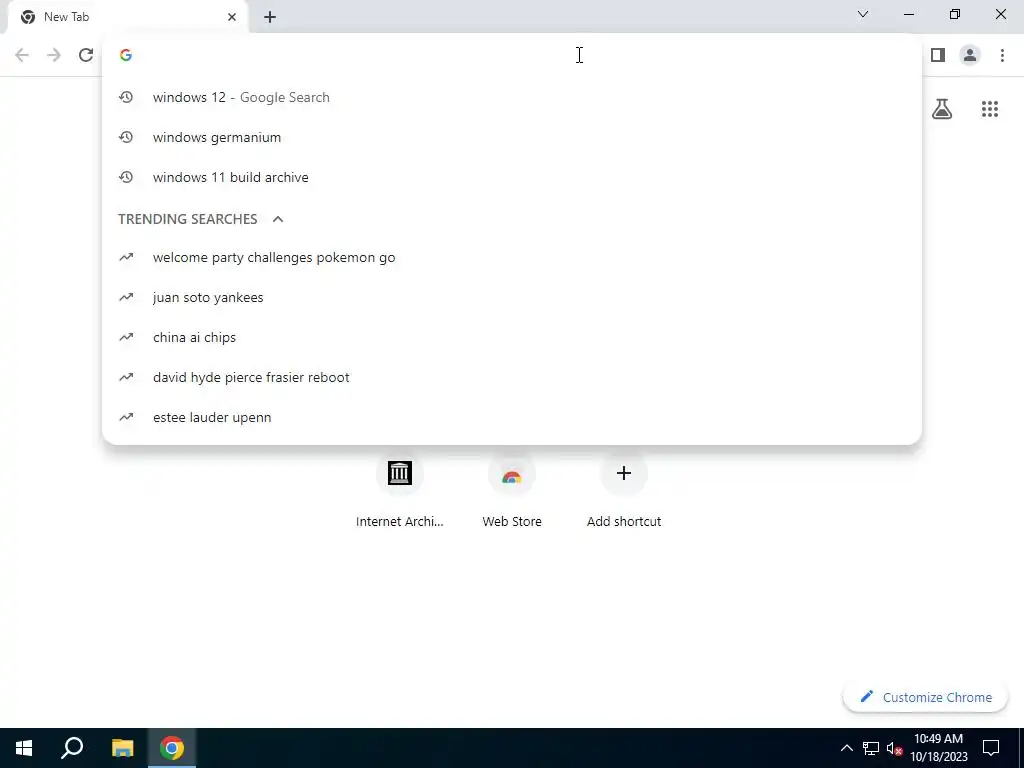This screenshot has height=768, width=1024.
Task: Choose 'juan soto yankees' trending search
Action: (512, 297)
